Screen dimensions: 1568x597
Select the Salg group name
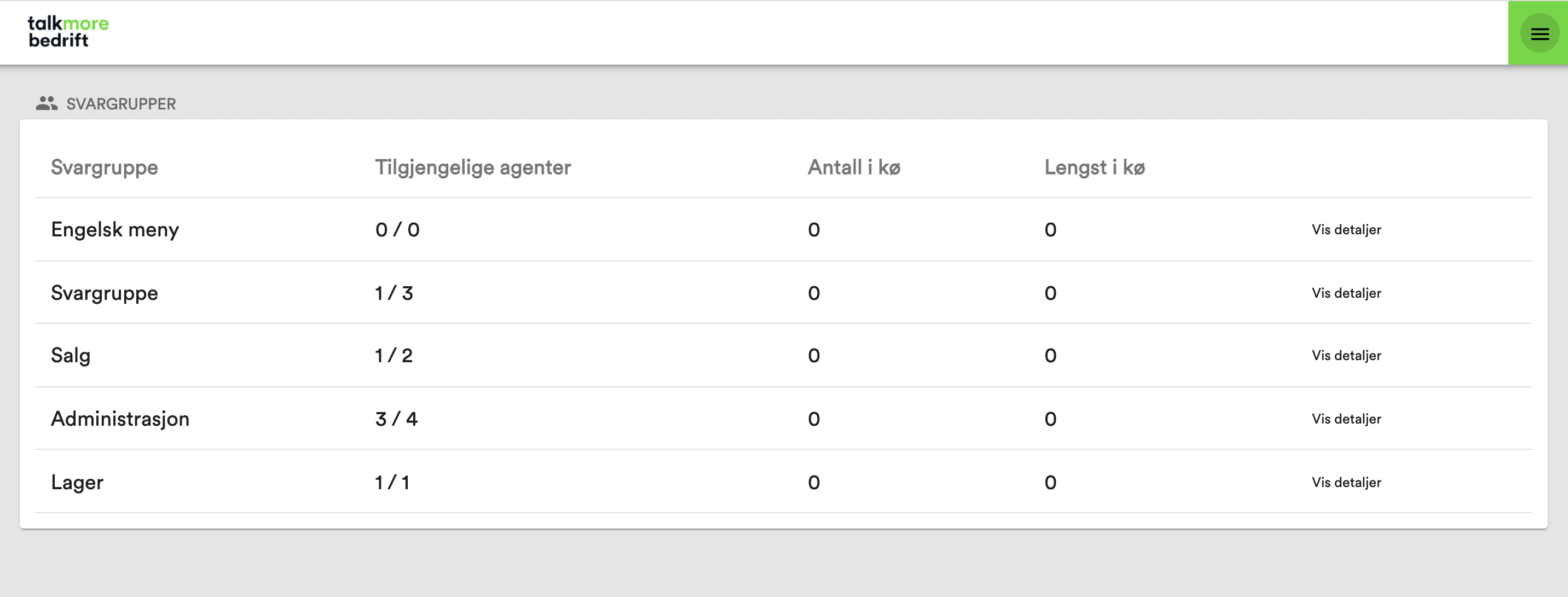(71, 355)
